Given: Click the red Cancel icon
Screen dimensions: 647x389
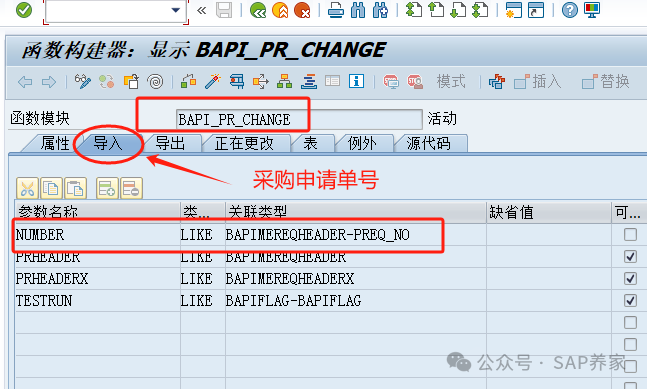Looking at the screenshot, I should [x=302, y=10].
